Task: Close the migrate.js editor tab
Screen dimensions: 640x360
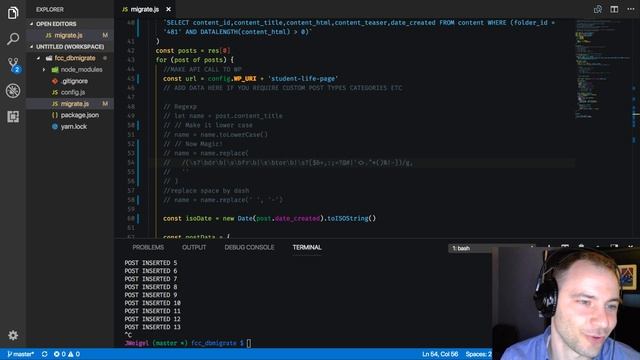Action: [169, 9]
